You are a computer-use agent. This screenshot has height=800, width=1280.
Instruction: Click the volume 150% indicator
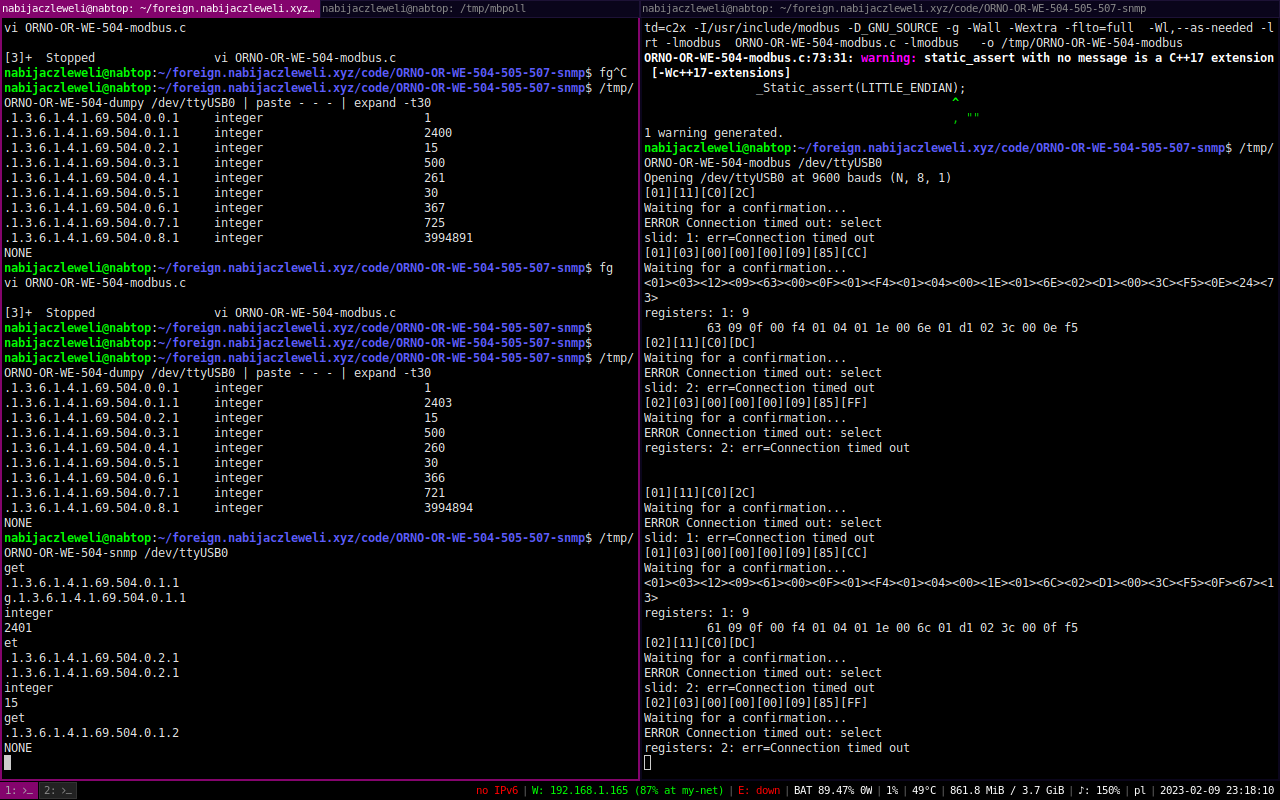[x=1099, y=790]
